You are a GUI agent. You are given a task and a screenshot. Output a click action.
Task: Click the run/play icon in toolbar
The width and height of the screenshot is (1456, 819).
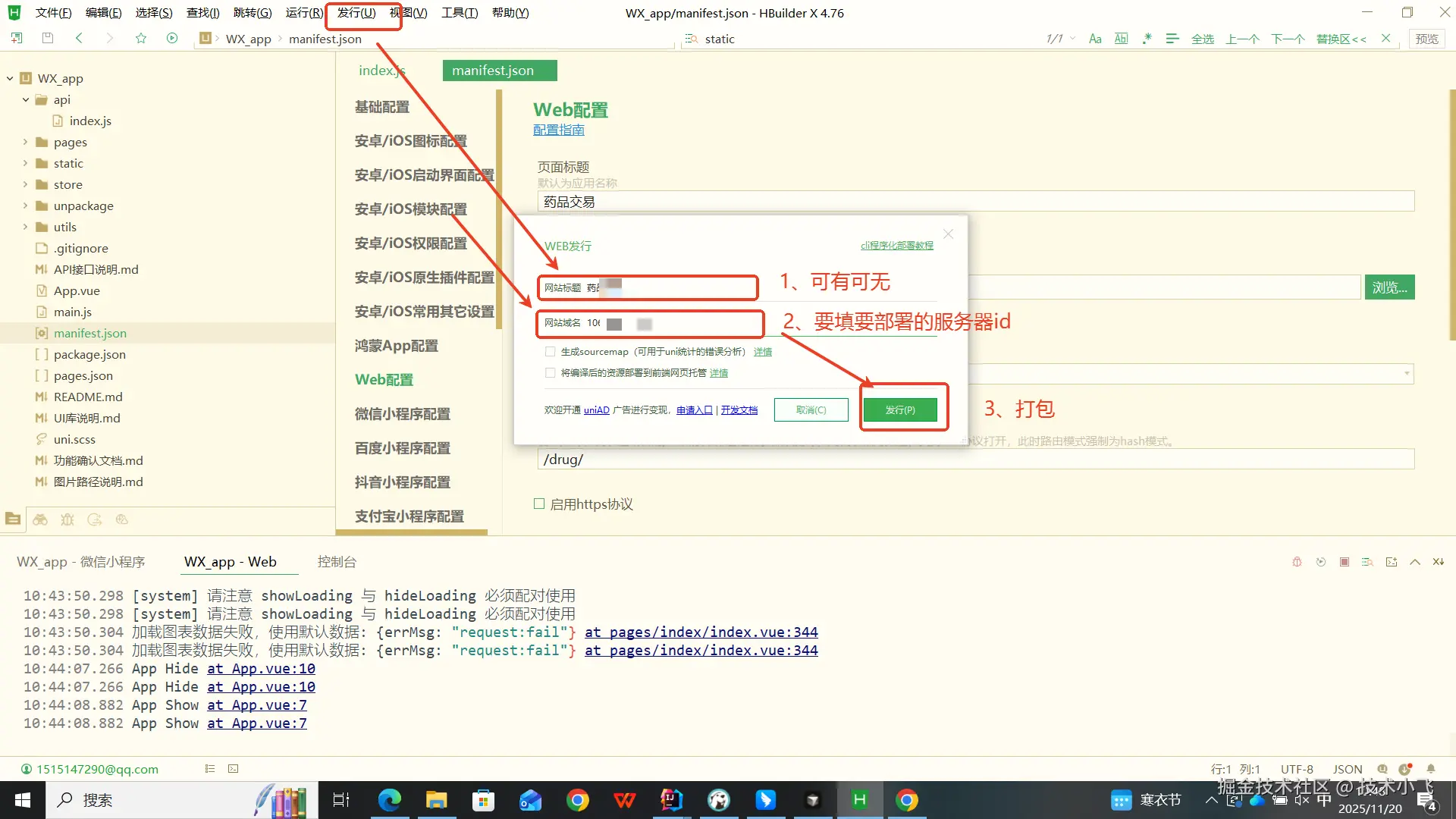172,39
